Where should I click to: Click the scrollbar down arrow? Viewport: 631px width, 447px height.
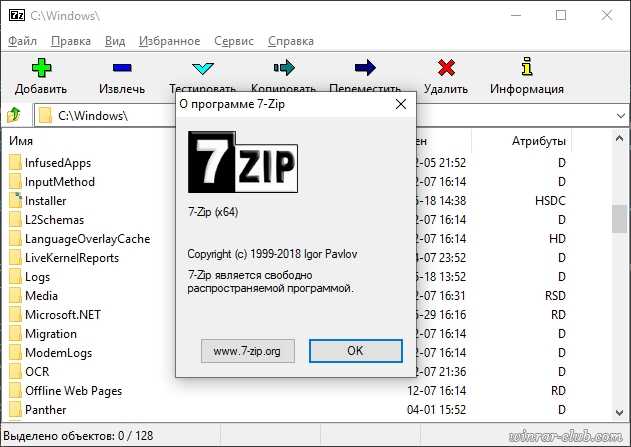coord(620,412)
